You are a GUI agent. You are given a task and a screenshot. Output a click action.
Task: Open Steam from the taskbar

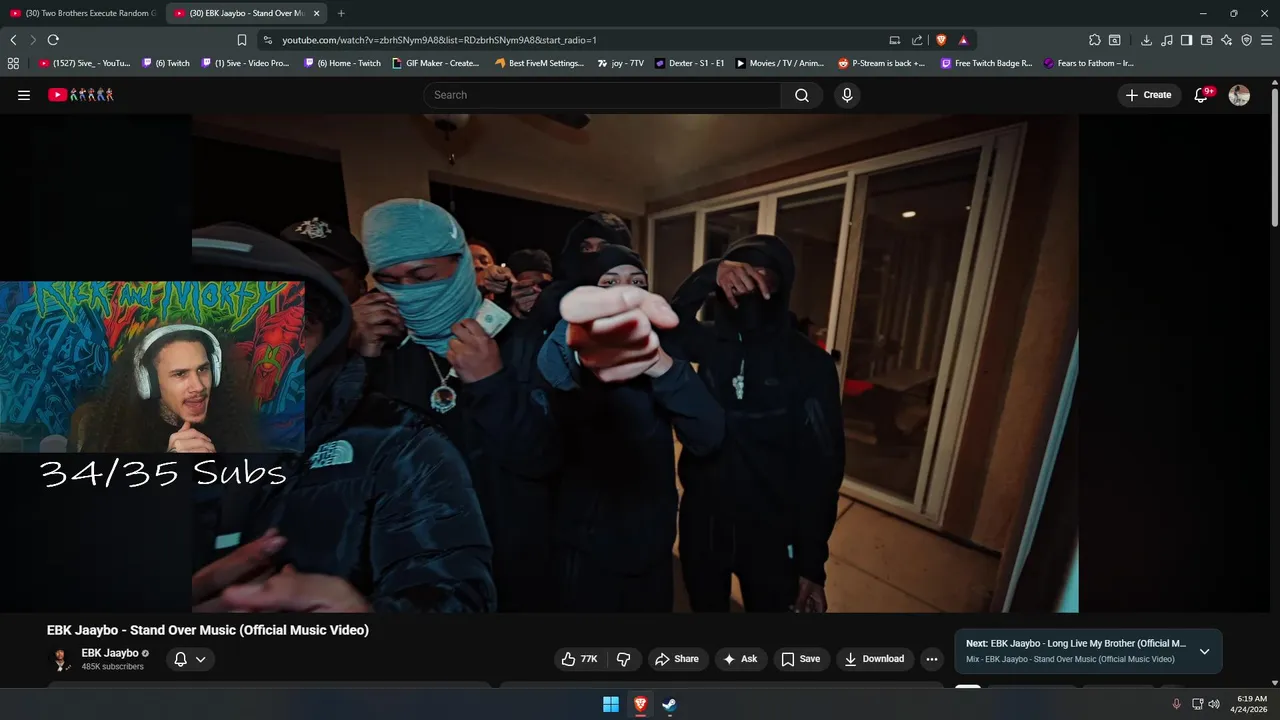669,704
